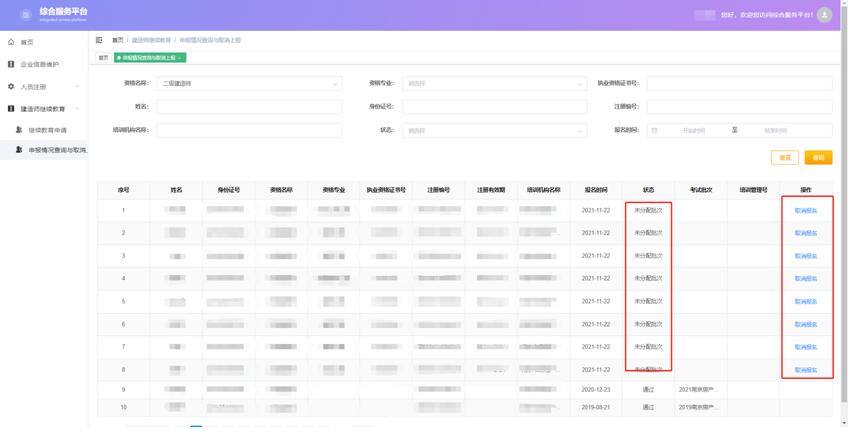Expand the 人员注册 sidebar menu
This screenshot has height=434, width=849.
[x=77, y=87]
